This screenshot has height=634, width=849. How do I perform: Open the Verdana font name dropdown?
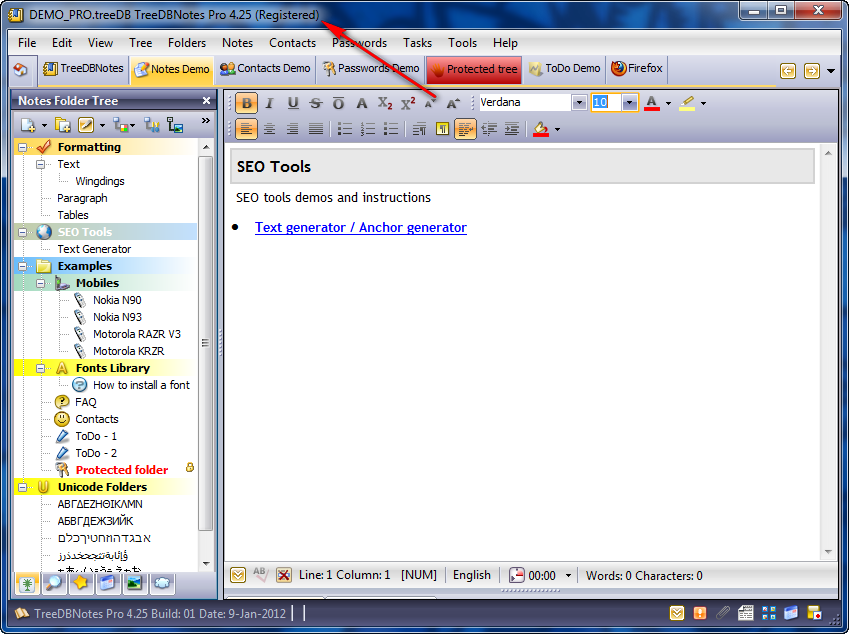(579, 102)
